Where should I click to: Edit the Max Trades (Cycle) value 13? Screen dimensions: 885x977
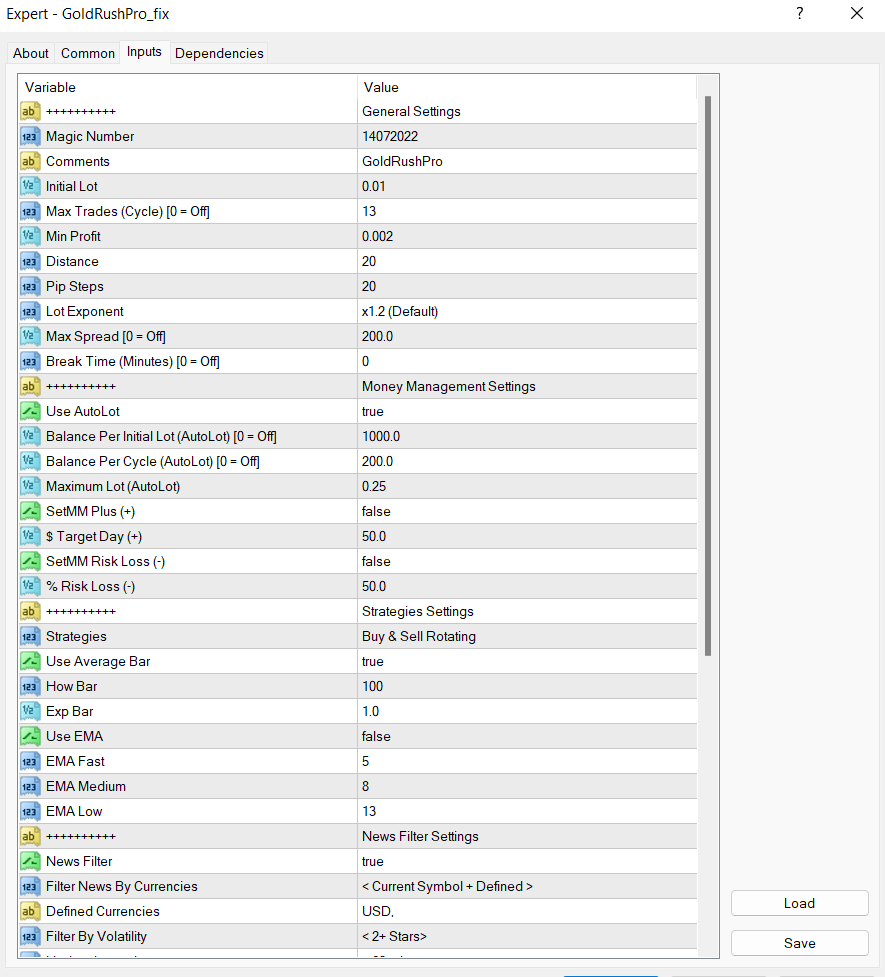pos(527,211)
